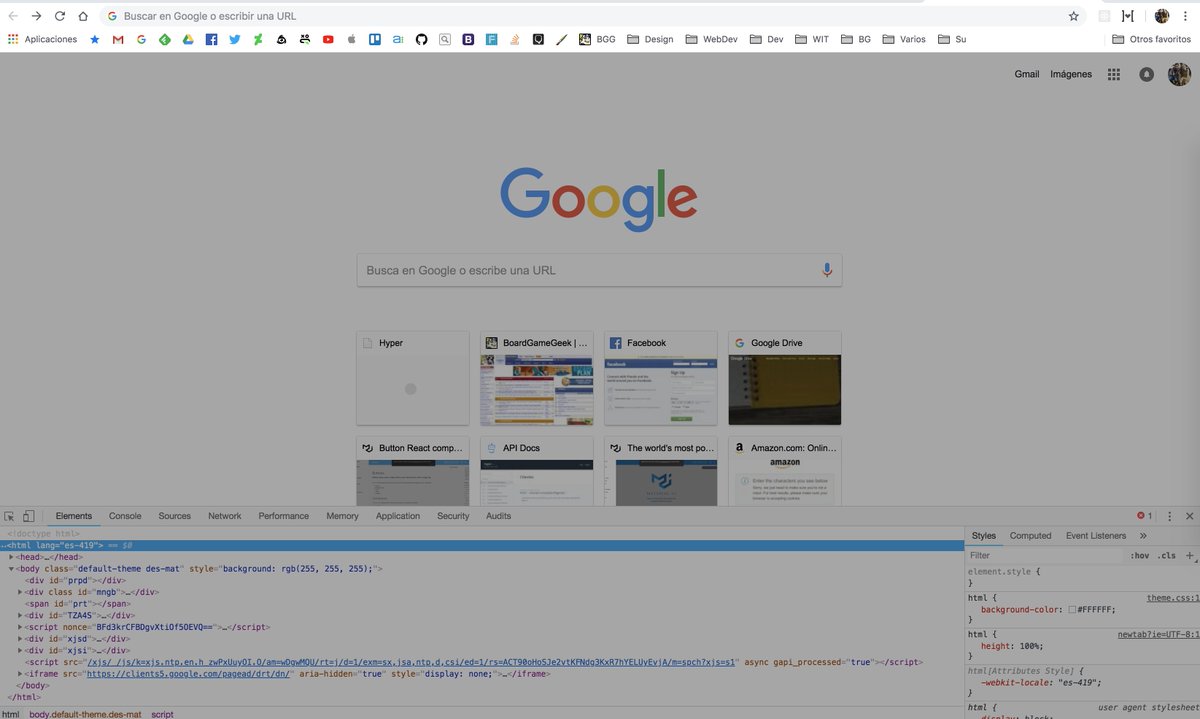Open the Aplicaciones apps shortcut
Screen dimensions: 1200x719
click(x=42, y=40)
